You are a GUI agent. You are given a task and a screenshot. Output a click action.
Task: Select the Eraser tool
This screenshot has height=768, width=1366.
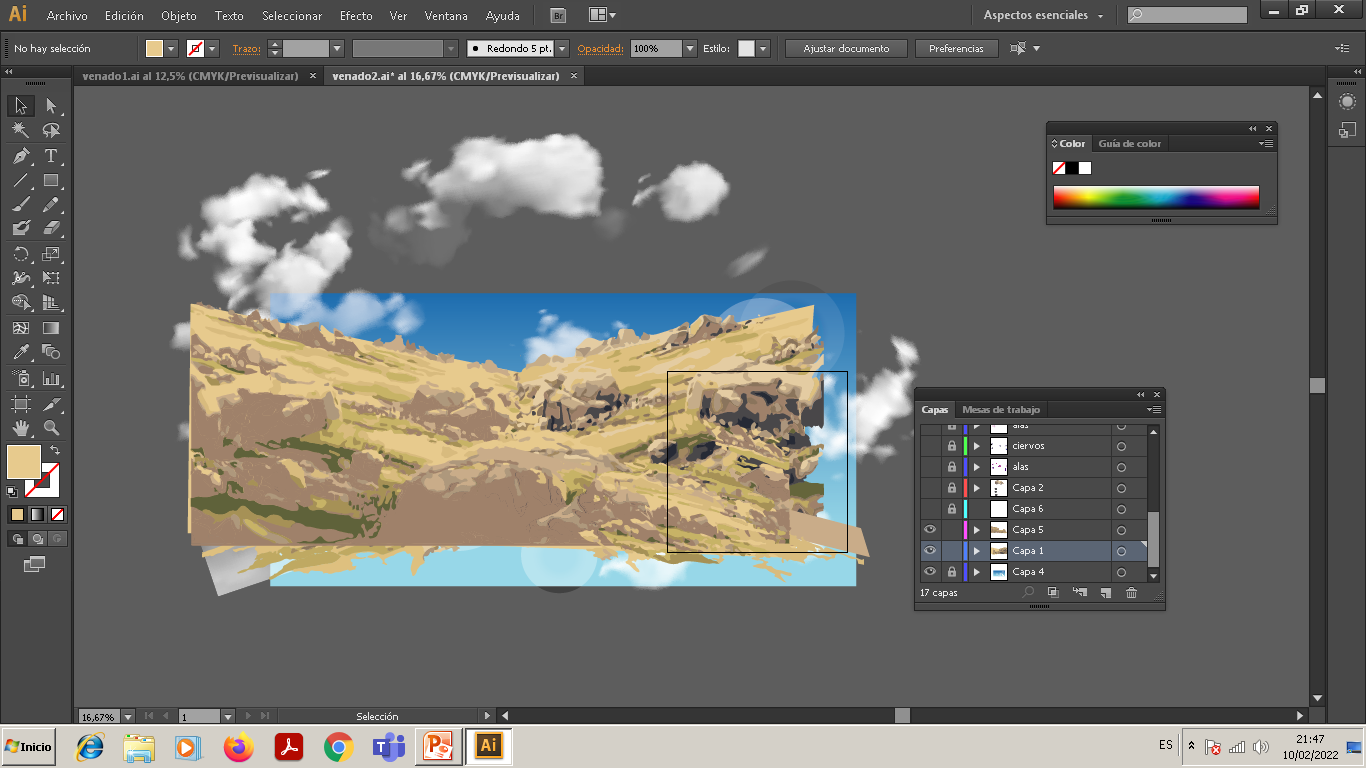tap(51, 228)
